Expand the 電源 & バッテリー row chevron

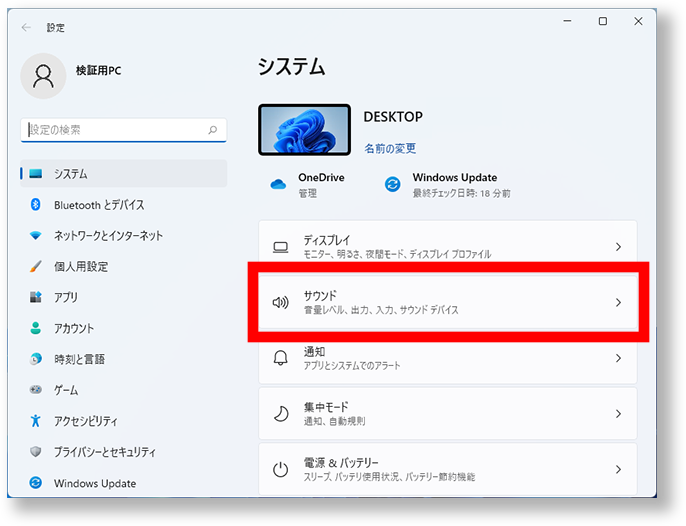618,470
